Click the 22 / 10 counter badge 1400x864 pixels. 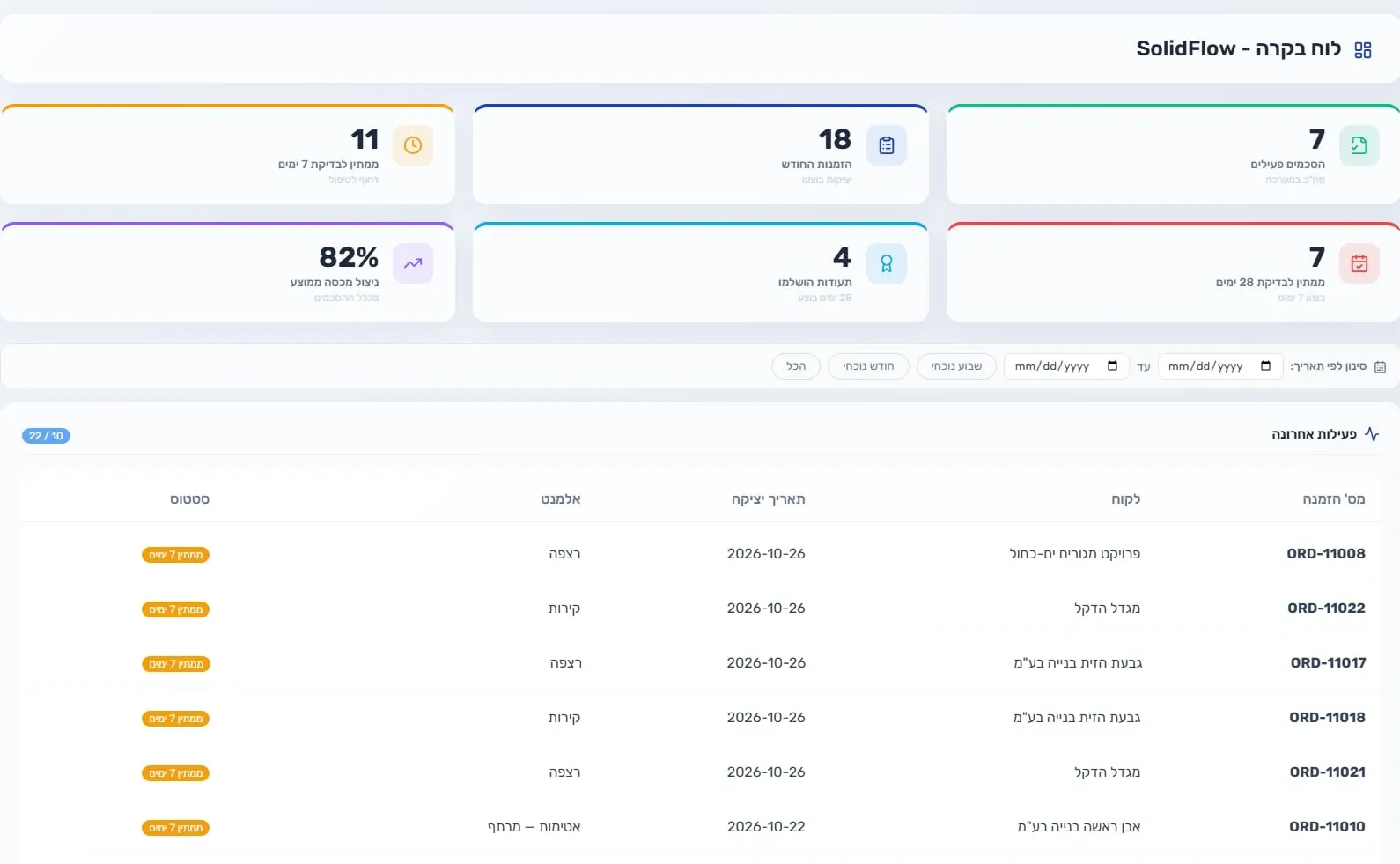tap(46, 436)
